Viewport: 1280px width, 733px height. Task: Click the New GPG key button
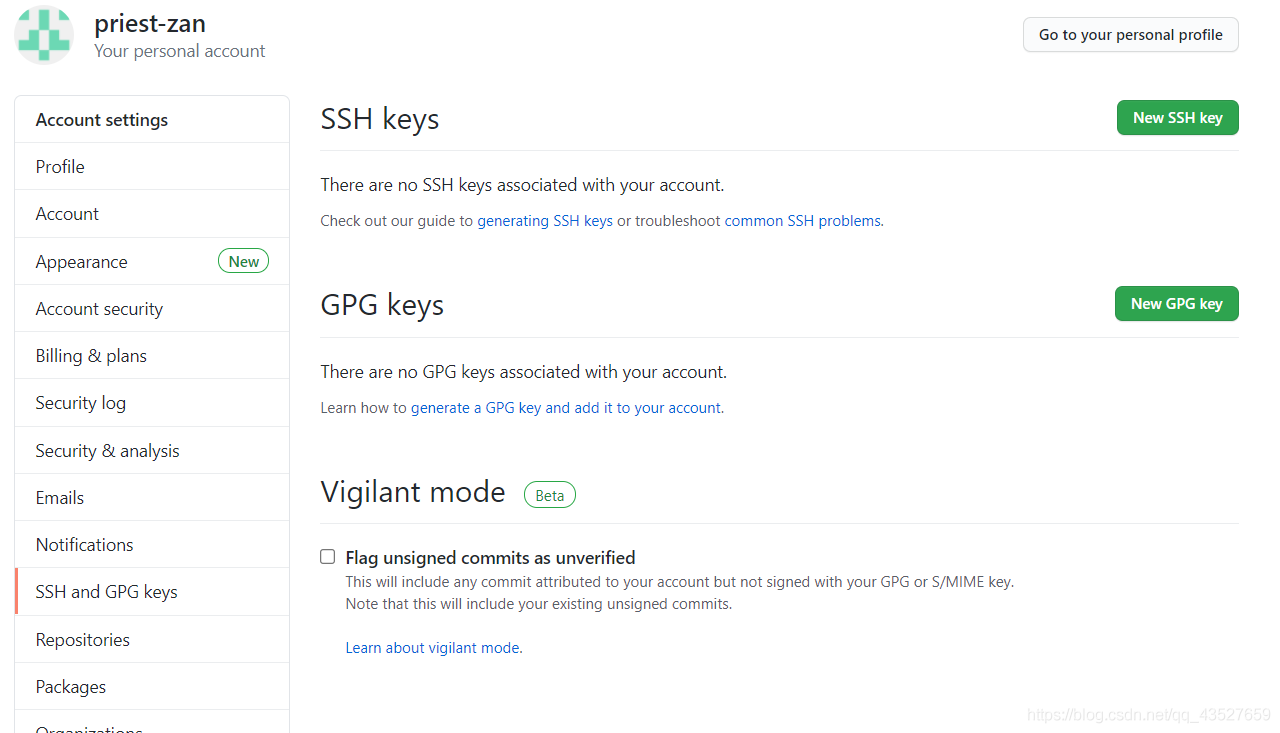[x=1176, y=304]
